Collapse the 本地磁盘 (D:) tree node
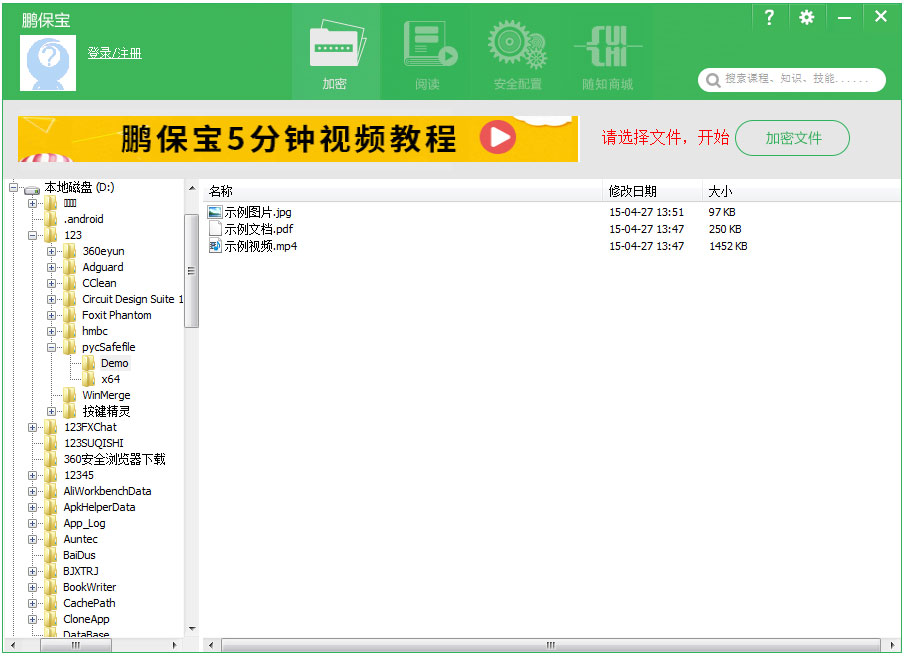 pyautogui.click(x=13, y=187)
